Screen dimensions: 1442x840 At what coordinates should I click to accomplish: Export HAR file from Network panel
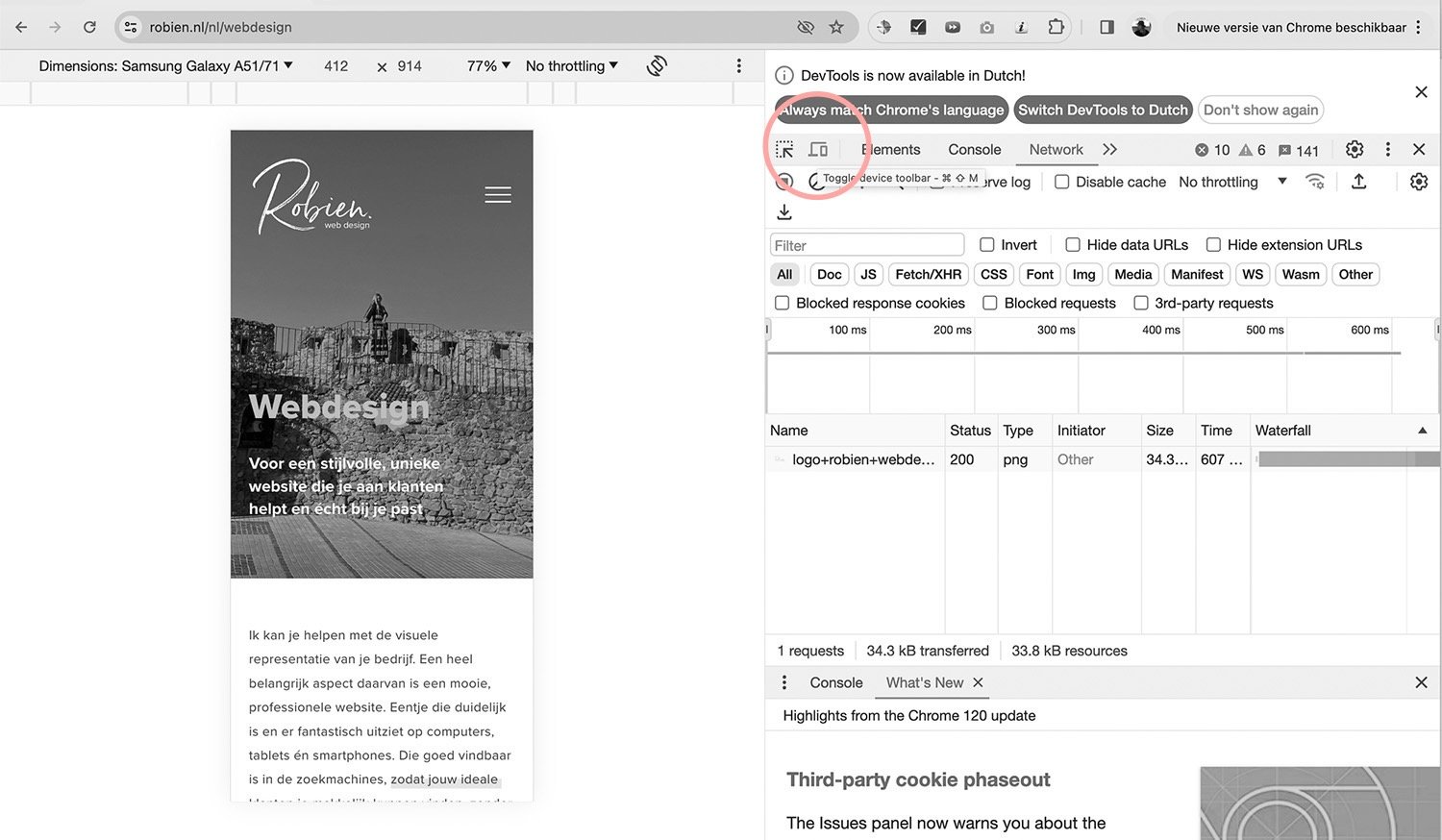(1359, 182)
